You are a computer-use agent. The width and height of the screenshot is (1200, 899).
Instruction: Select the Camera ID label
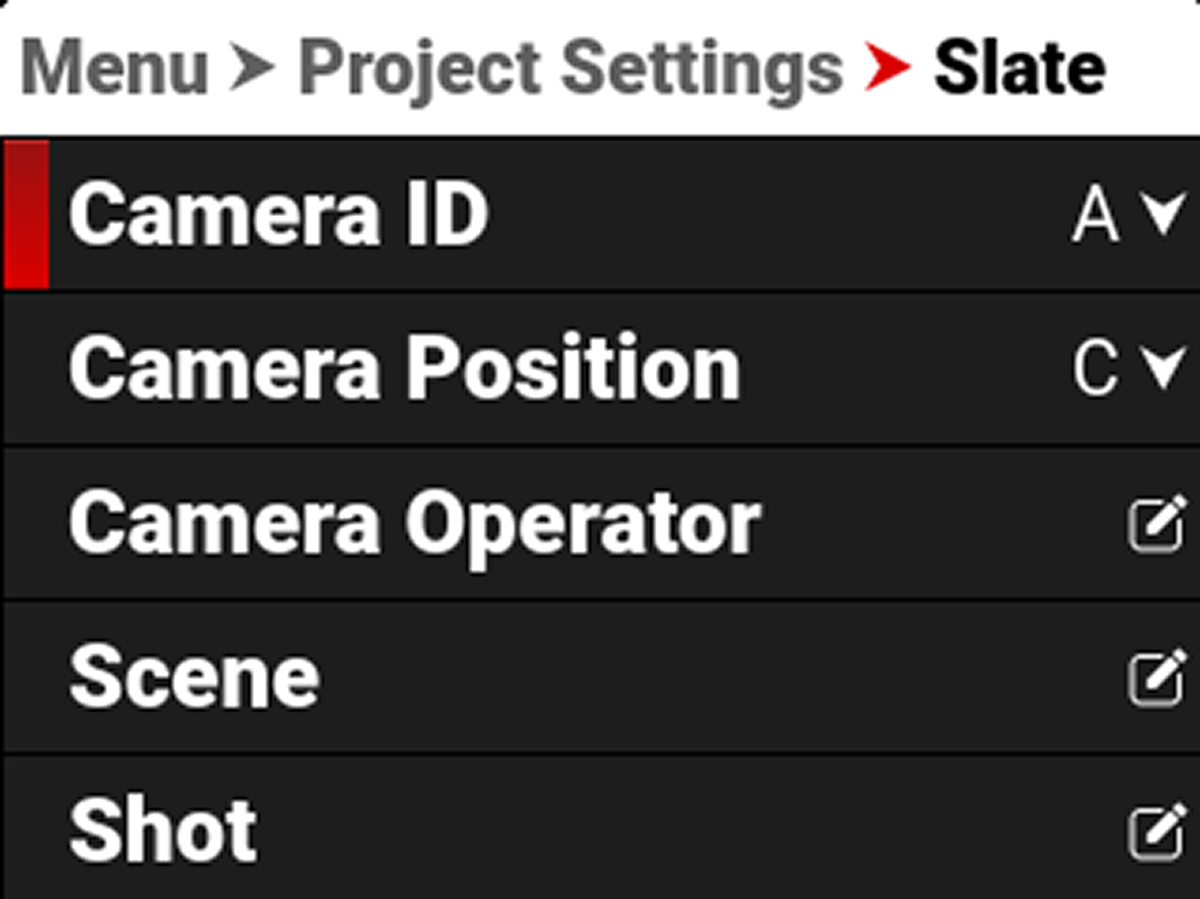278,215
